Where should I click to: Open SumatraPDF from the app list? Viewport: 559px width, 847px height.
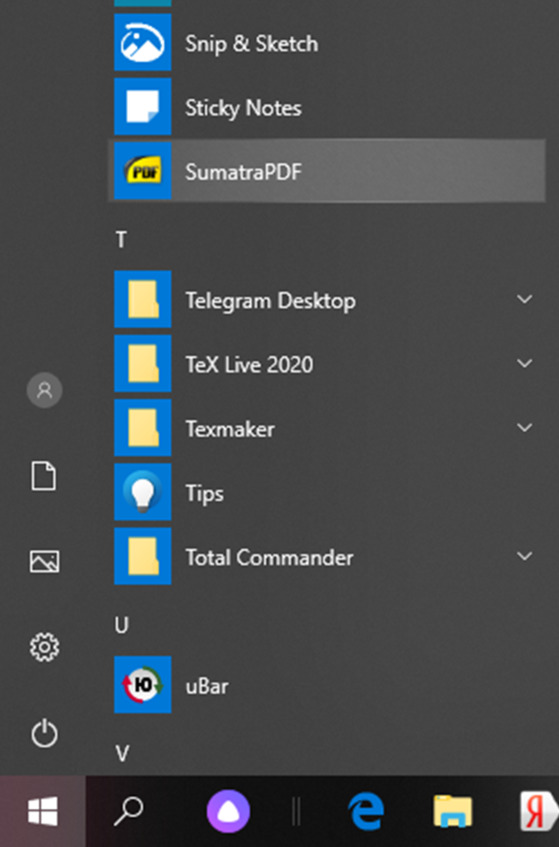327,171
